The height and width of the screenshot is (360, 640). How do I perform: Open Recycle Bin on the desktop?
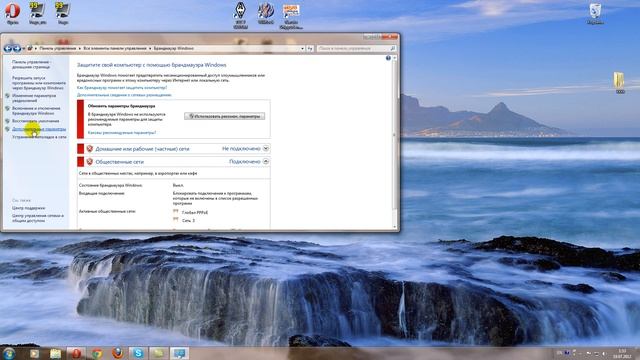tap(595, 13)
